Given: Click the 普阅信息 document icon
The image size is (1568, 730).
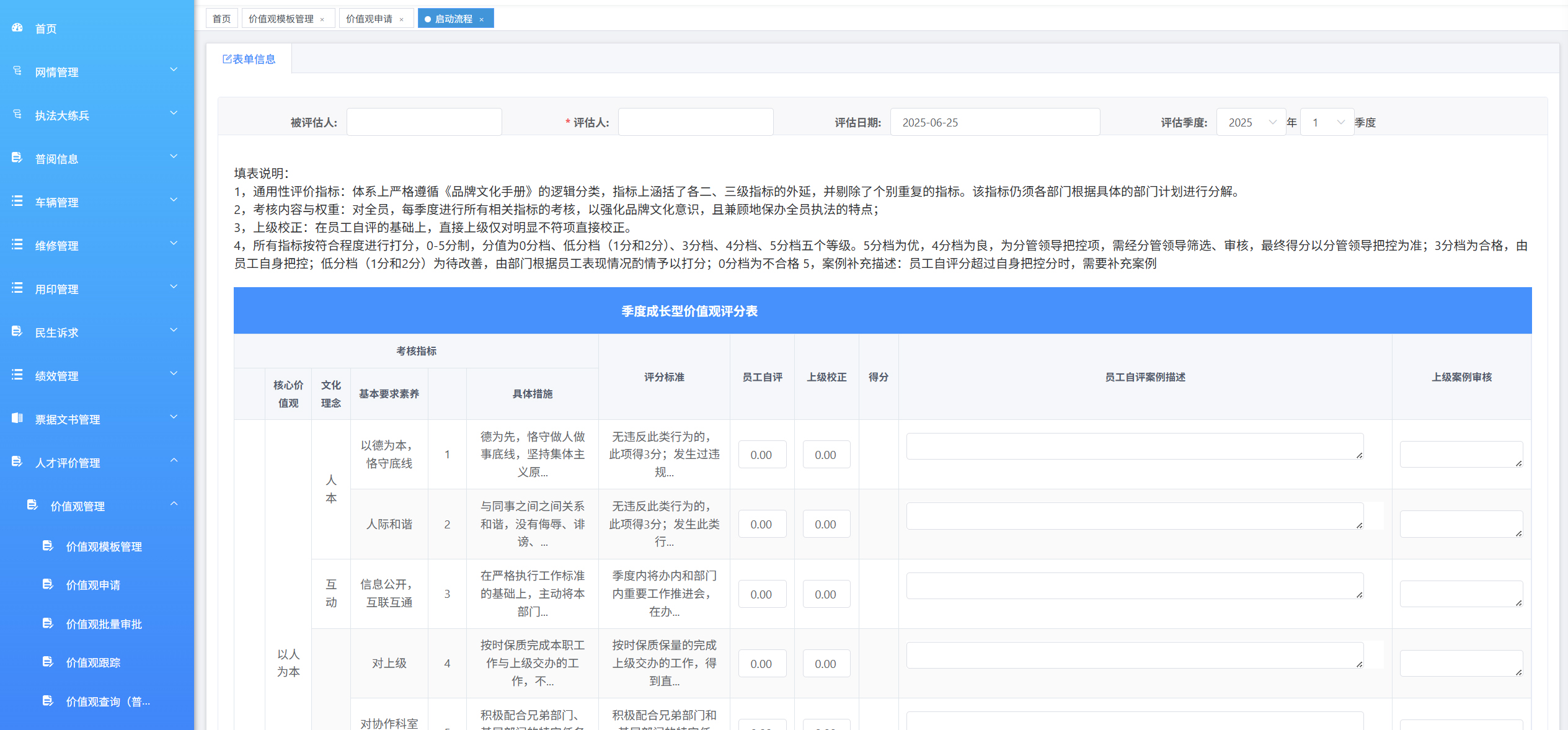Looking at the screenshot, I should coord(17,158).
